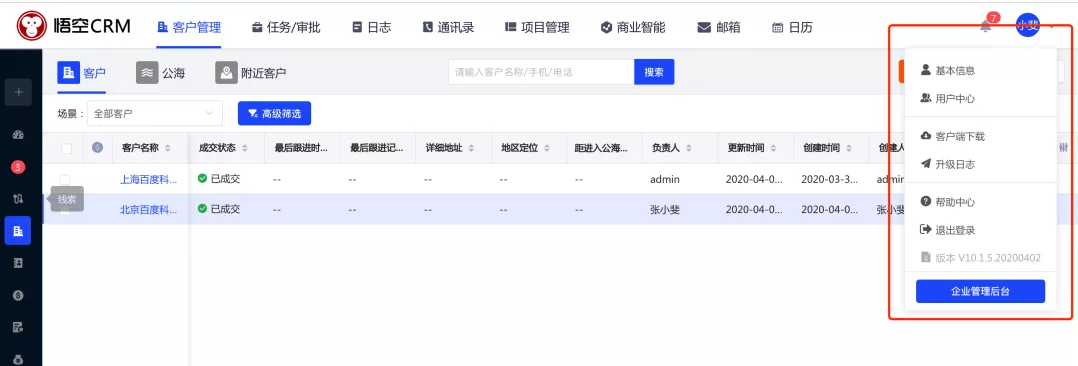
Task: Open the dashboard gauge icon in sidebar
Action: 19,134
